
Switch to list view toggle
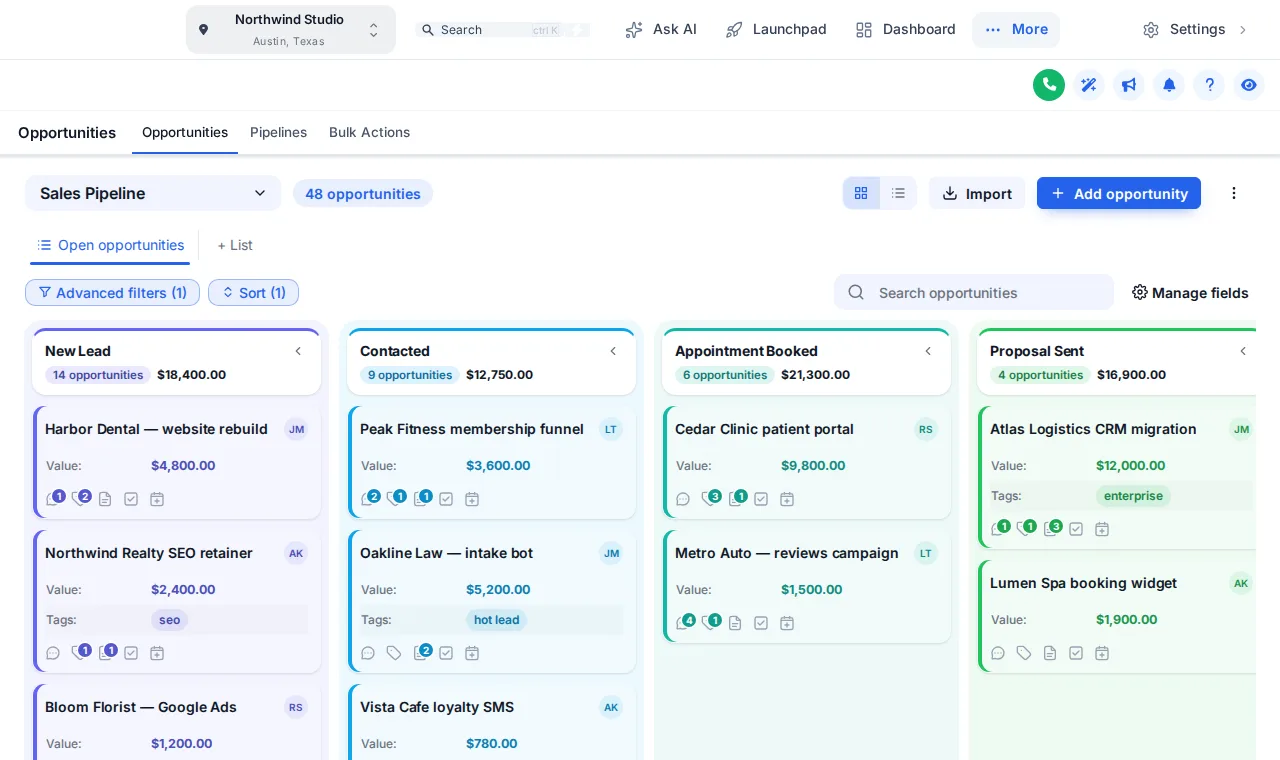click(898, 193)
